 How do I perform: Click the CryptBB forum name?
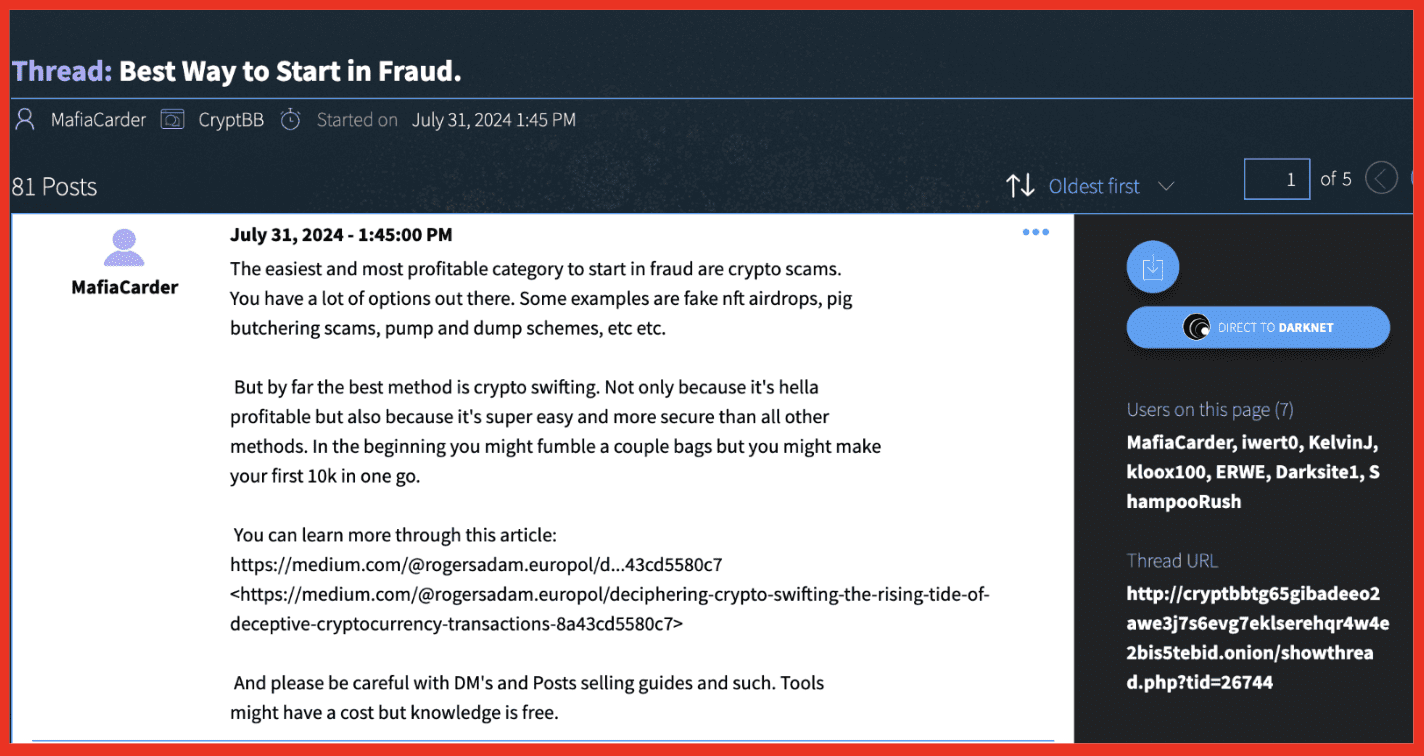[231, 120]
